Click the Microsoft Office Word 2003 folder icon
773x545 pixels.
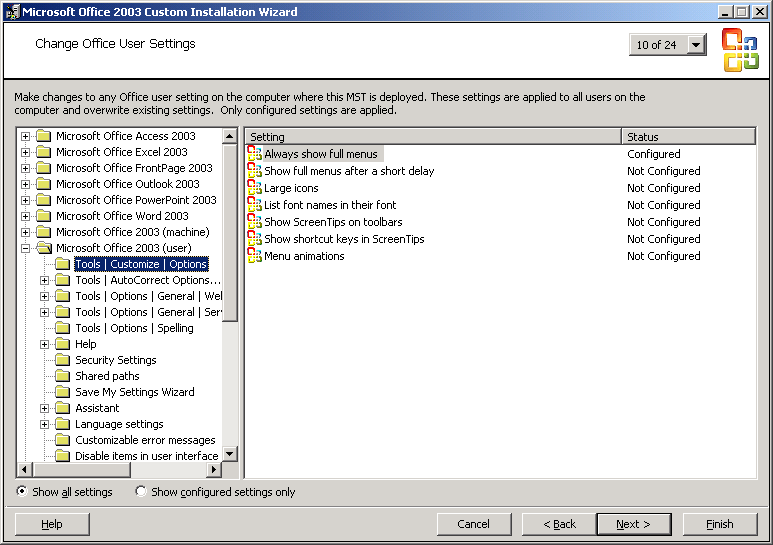click(43, 216)
